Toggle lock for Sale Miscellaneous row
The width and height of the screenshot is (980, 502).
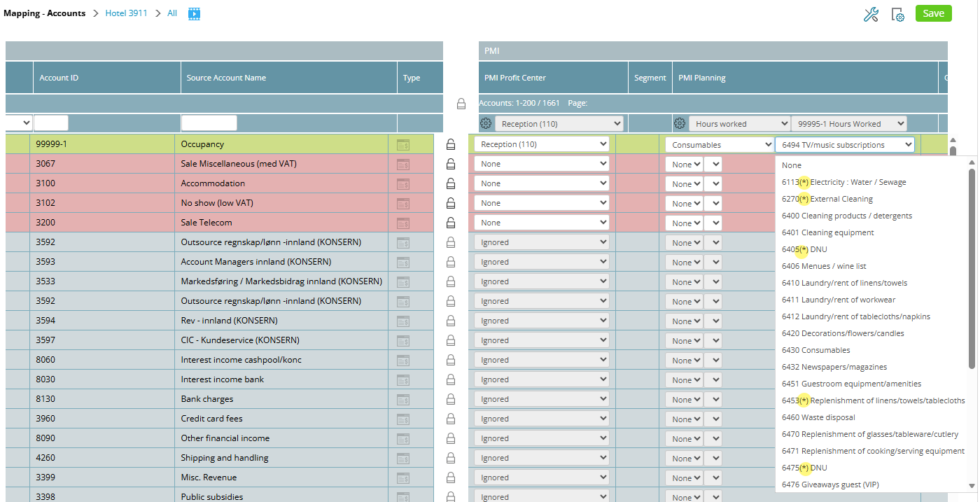pyautogui.click(x=450, y=164)
